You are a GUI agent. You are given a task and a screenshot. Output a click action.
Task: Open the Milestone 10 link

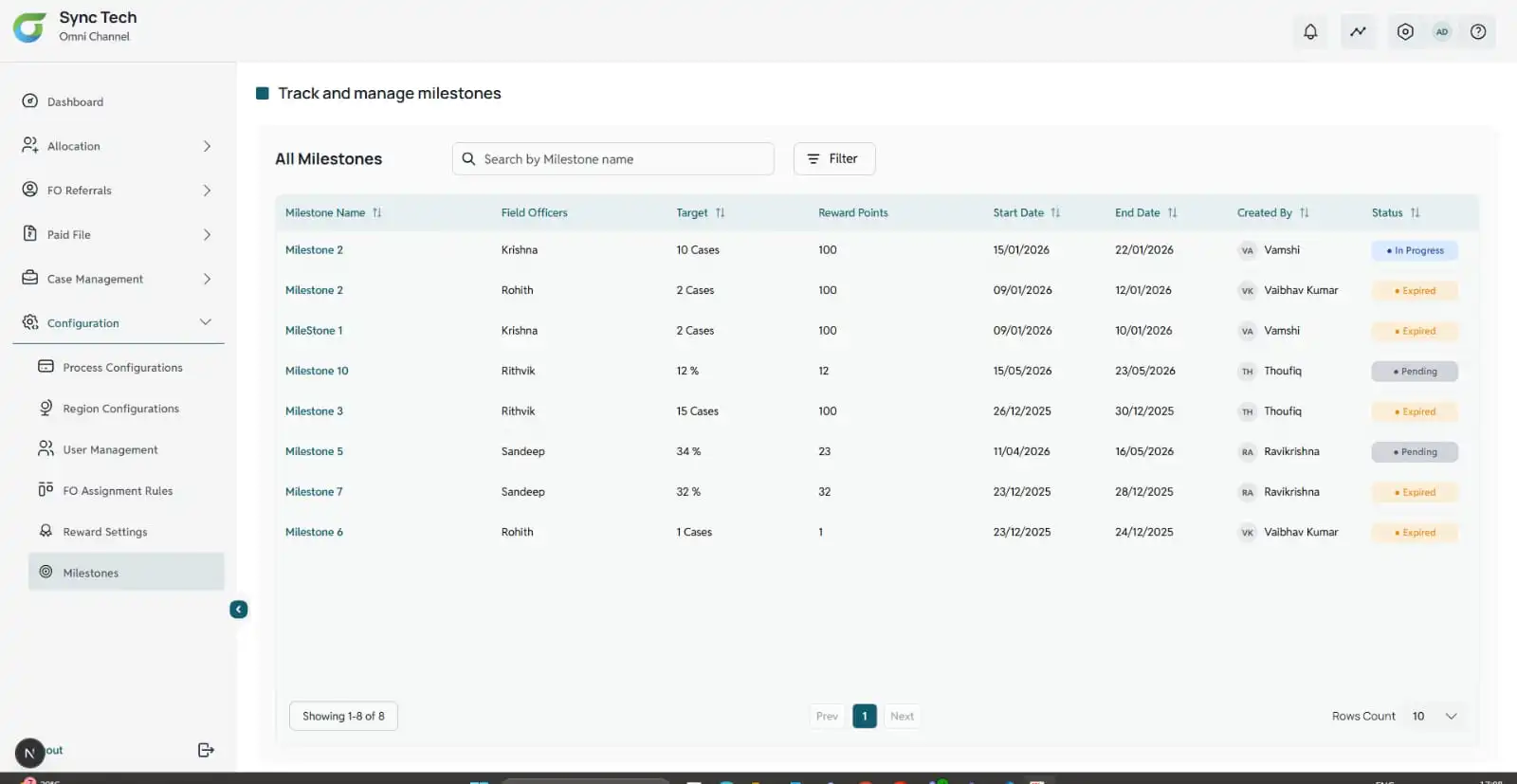click(317, 371)
